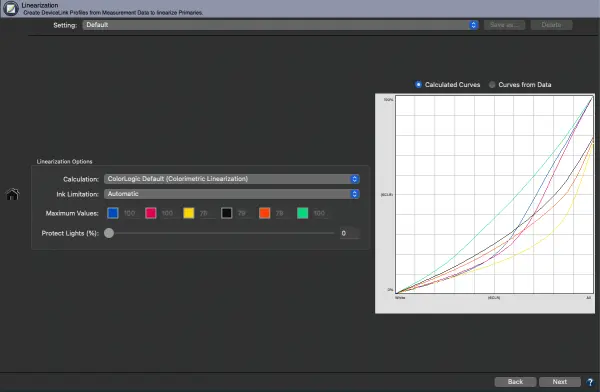The height and width of the screenshot is (392, 600).
Task: Click the black maximum value swatch
Action: click(227, 213)
